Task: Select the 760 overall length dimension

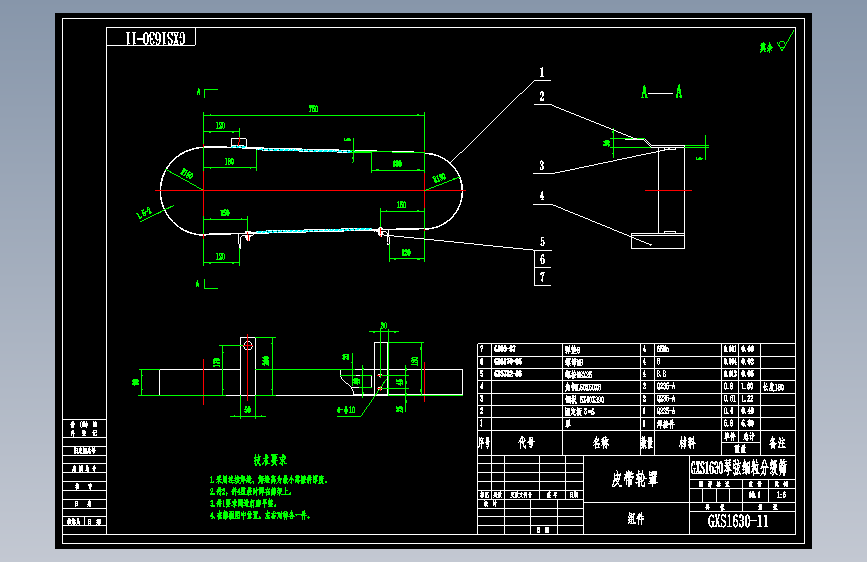Action: click(314, 109)
